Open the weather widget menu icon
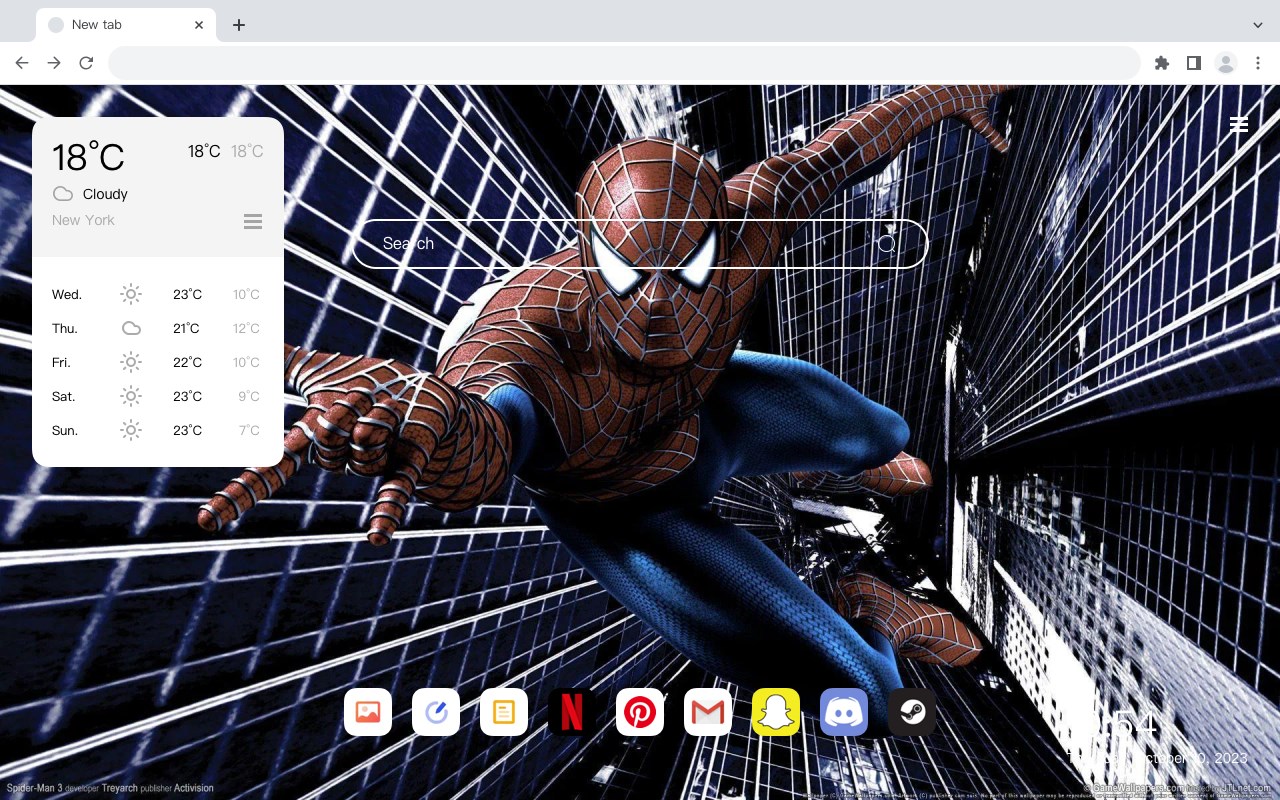 (253, 221)
